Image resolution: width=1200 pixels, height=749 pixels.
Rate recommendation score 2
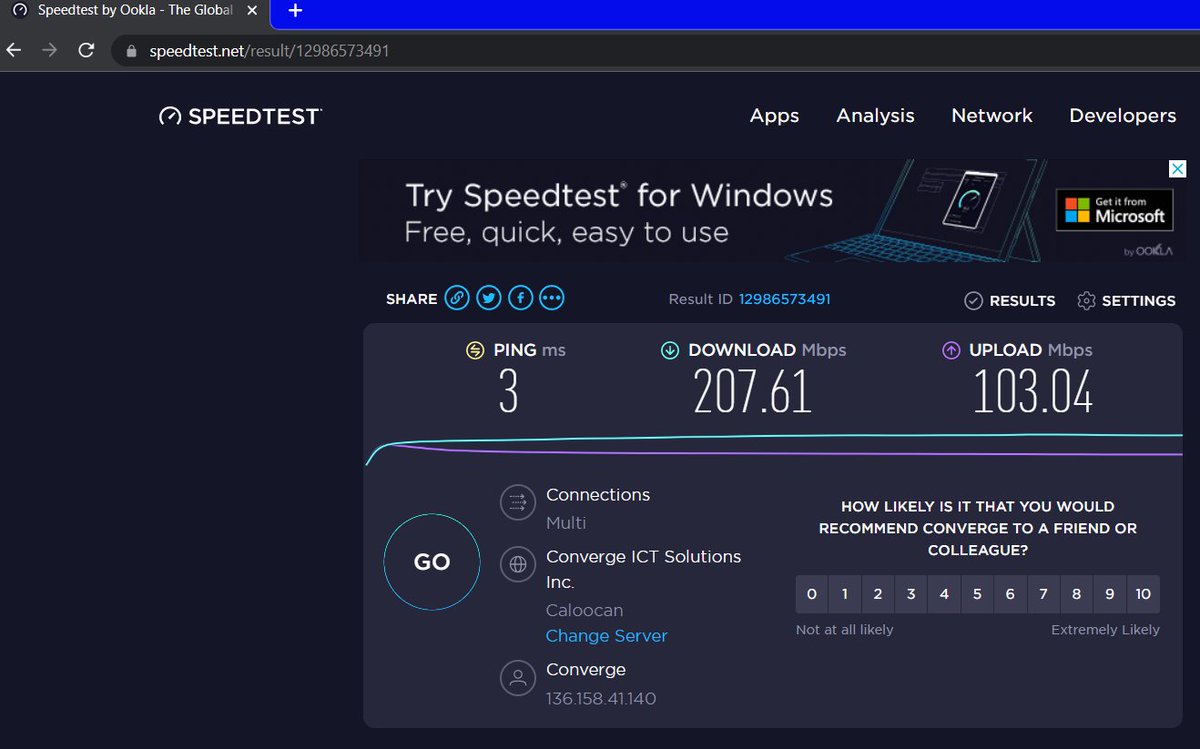click(x=878, y=594)
